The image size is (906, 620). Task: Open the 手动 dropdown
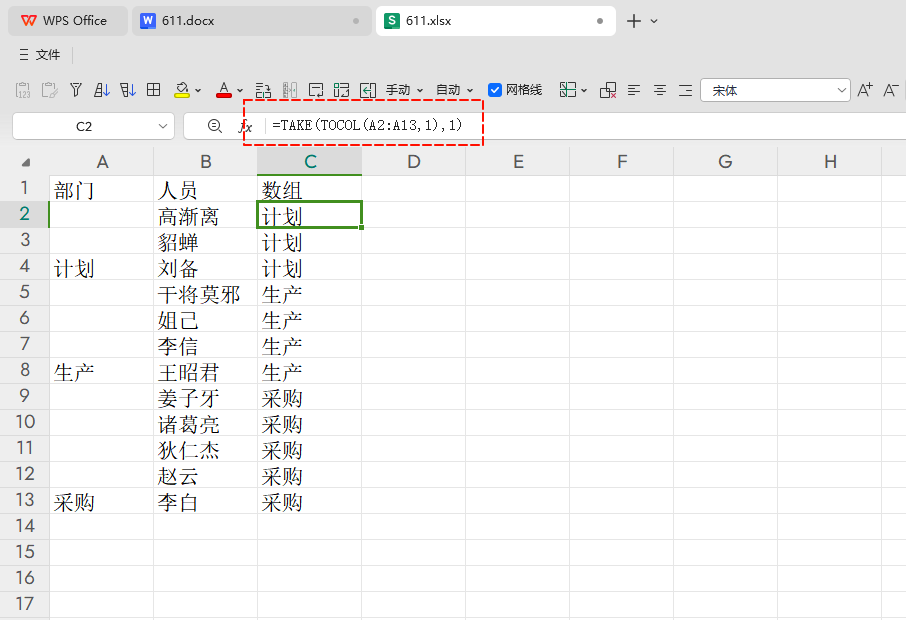click(x=404, y=90)
